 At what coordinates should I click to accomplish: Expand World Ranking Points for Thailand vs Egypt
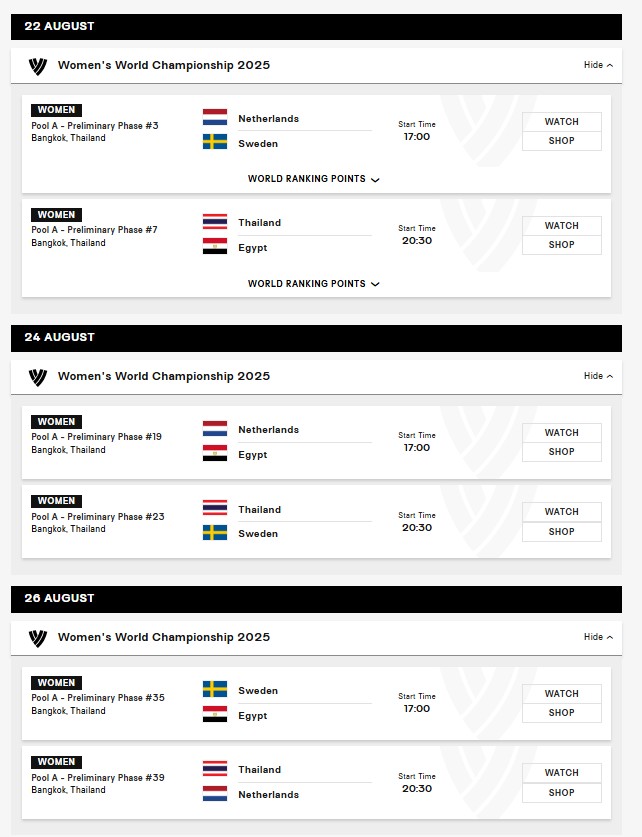[313, 283]
